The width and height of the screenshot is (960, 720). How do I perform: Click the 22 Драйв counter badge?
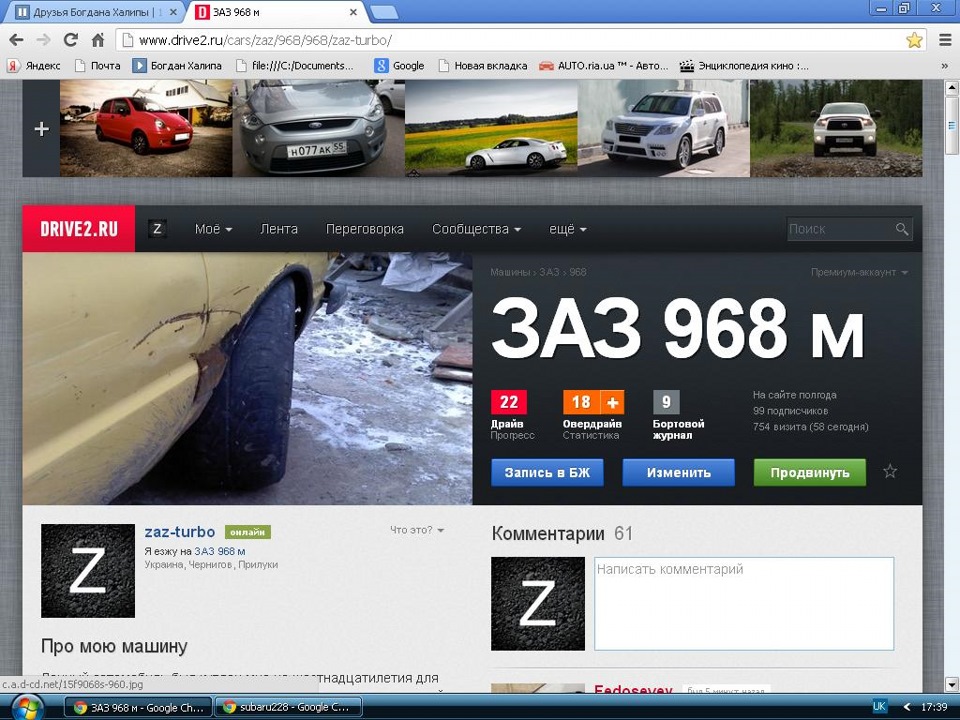[x=509, y=402]
